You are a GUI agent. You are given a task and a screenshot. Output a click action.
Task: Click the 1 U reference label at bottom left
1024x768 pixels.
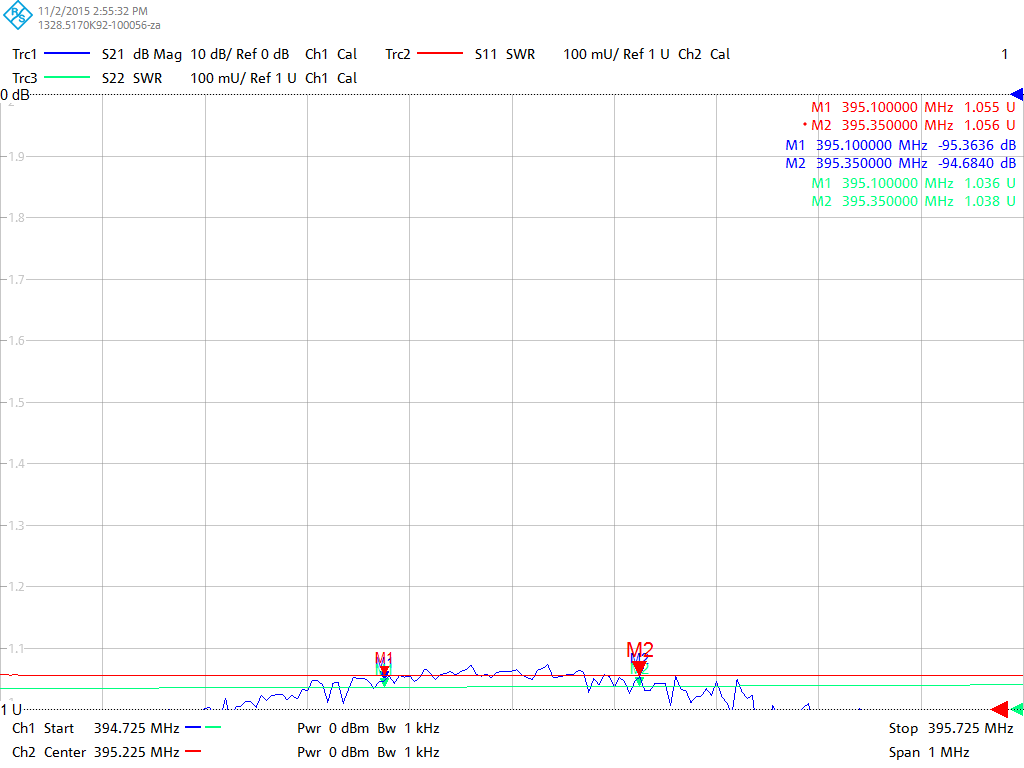coord(11,709)
